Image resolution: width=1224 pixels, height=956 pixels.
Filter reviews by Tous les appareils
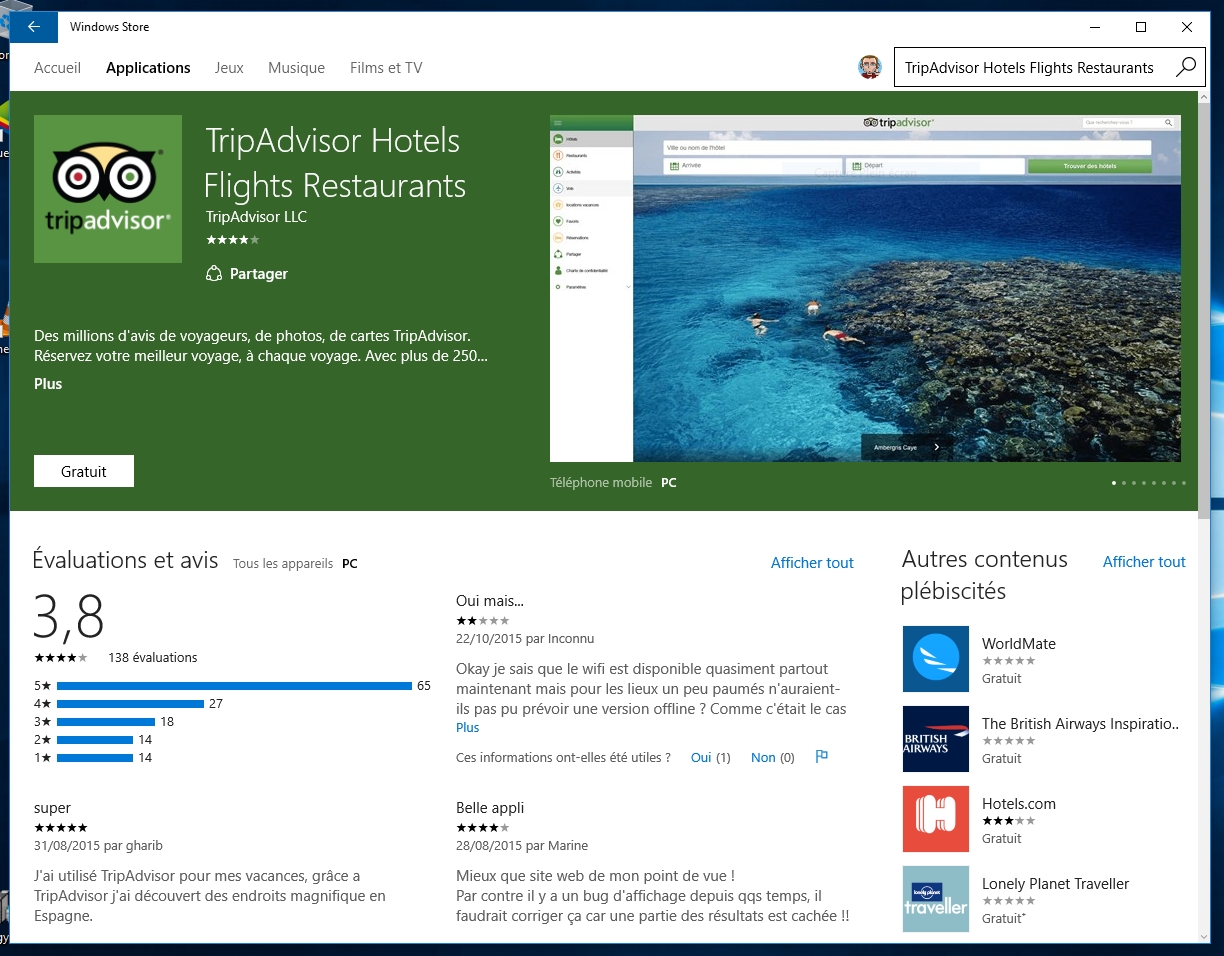coord(283,564)
